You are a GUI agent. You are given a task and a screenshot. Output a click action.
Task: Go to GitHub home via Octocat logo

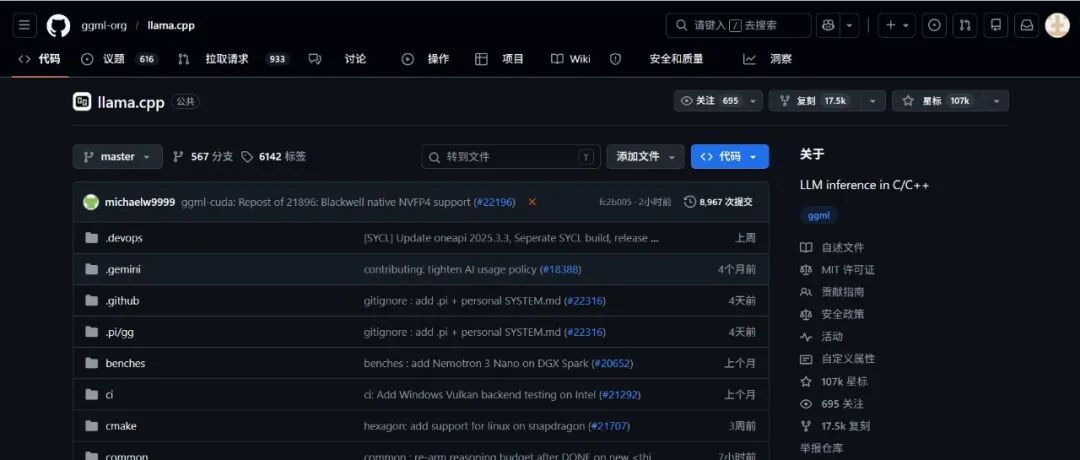59,25
